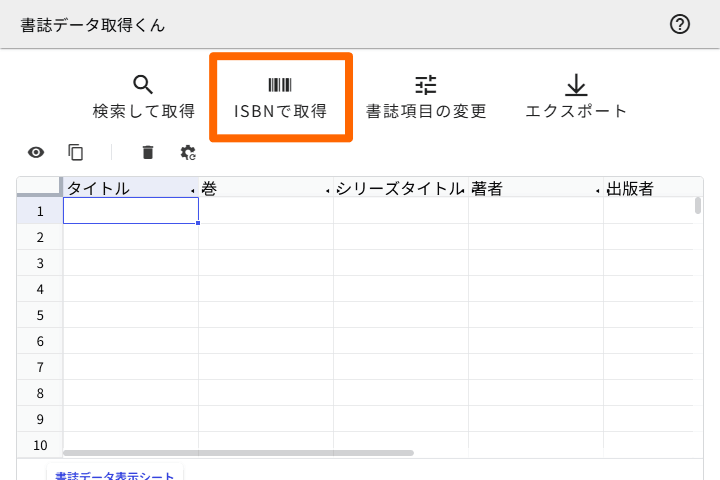The image size is (720, 480).
Task: Click the copy icon in toolbar
Action: coord(76,152)
